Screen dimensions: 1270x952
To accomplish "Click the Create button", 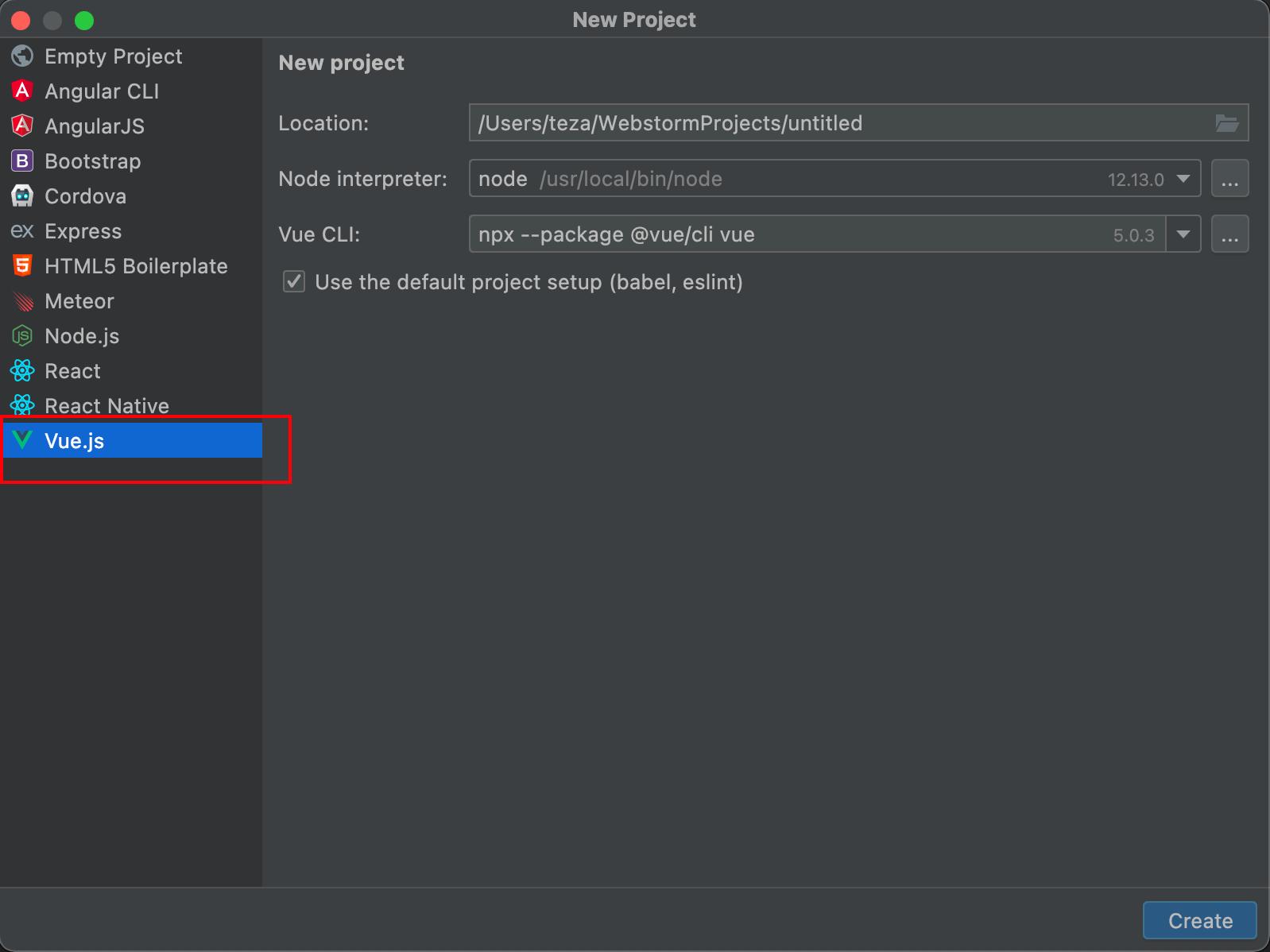I will 1199,920.
